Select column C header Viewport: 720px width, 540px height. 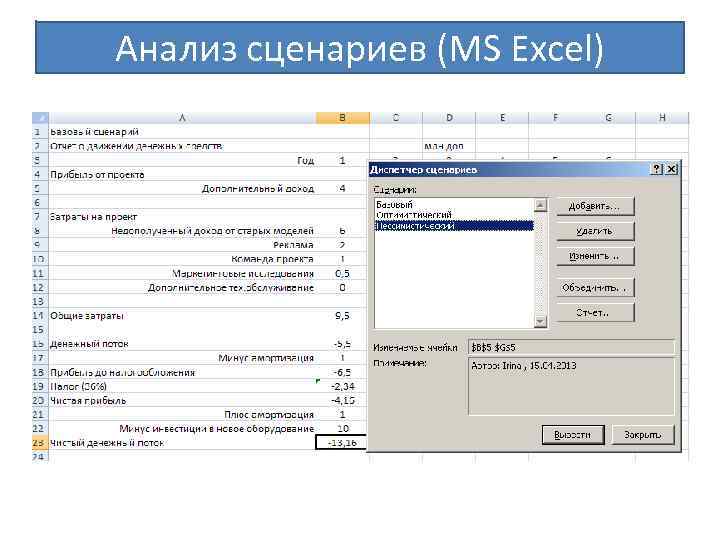396,118
